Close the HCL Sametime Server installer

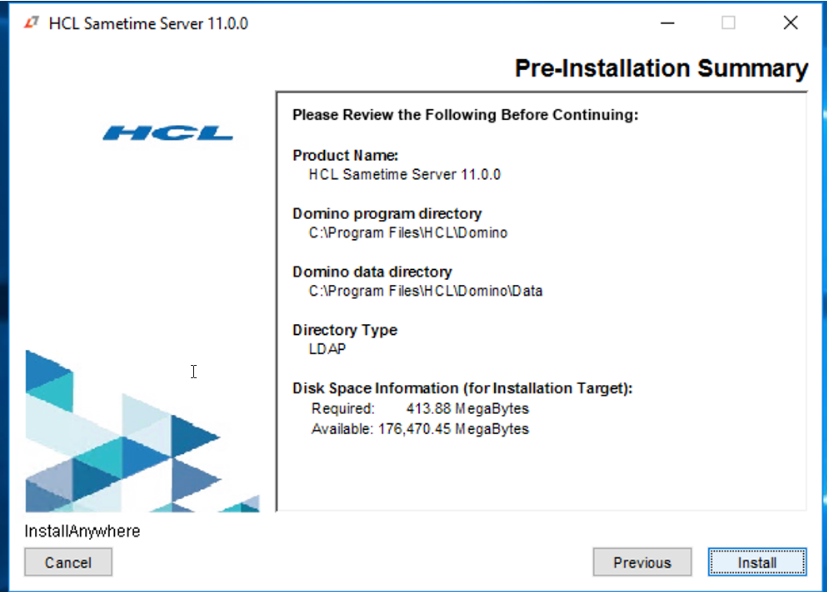point(790,23)
